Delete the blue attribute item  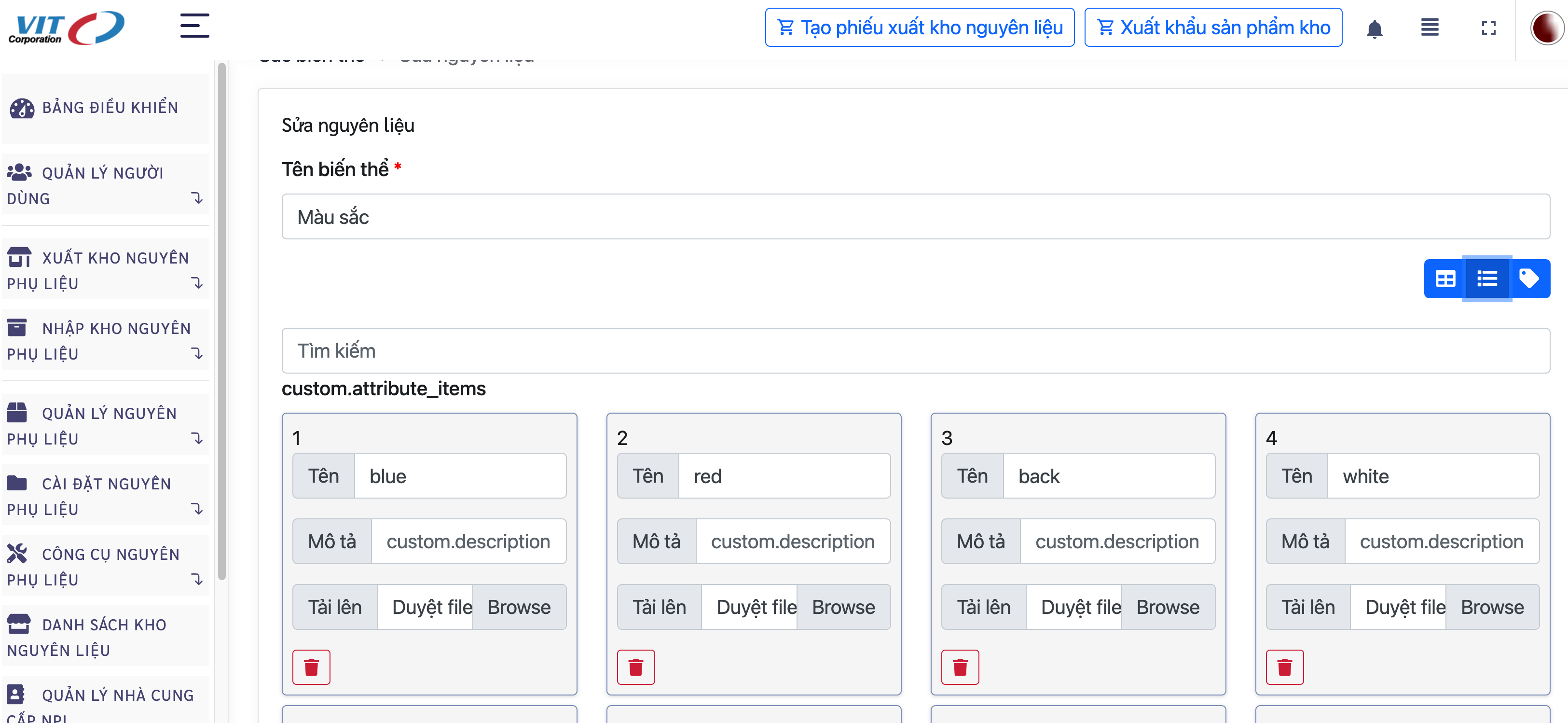tap(311, 667)
